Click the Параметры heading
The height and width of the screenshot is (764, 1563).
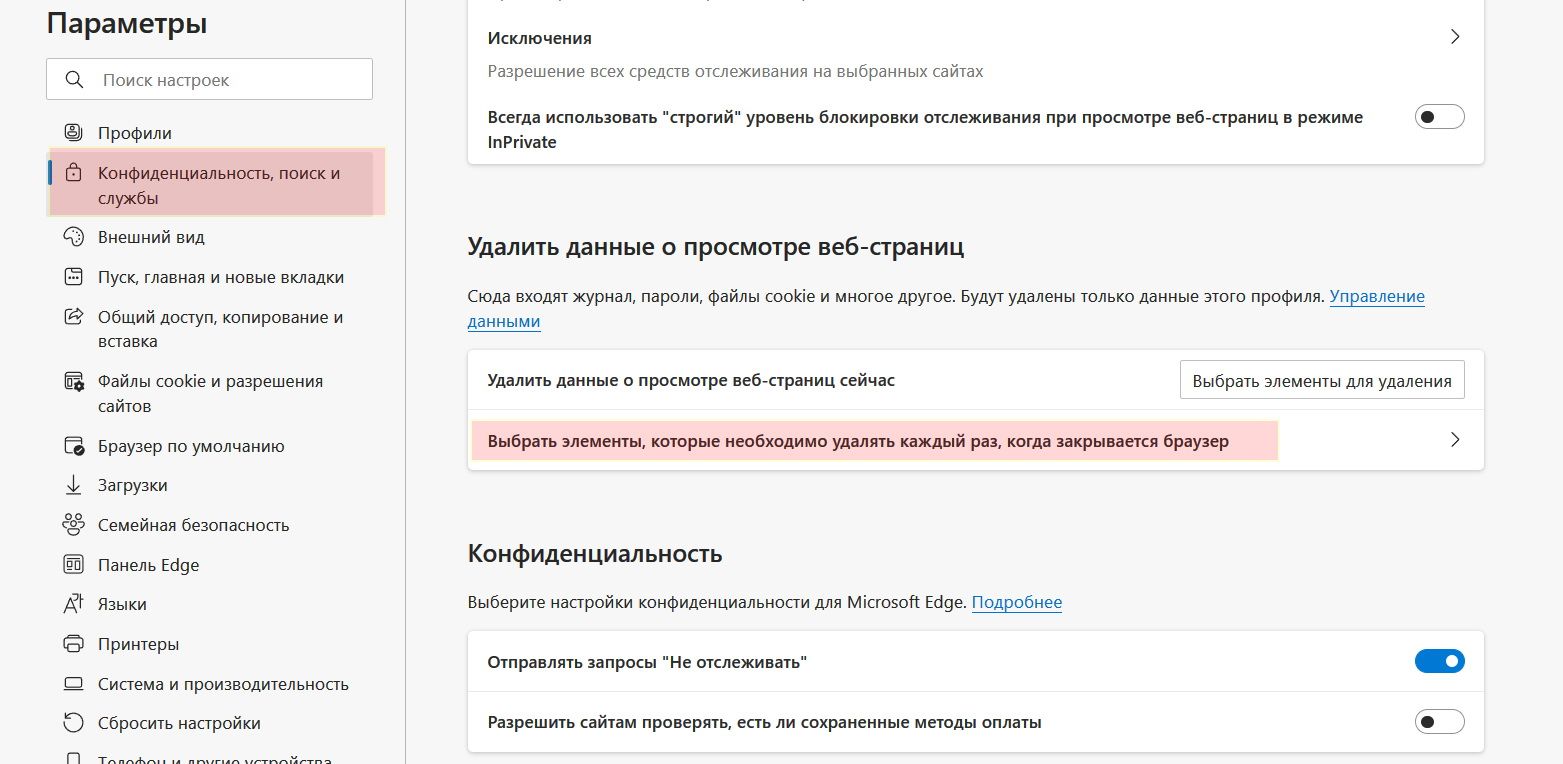[127, 23]
